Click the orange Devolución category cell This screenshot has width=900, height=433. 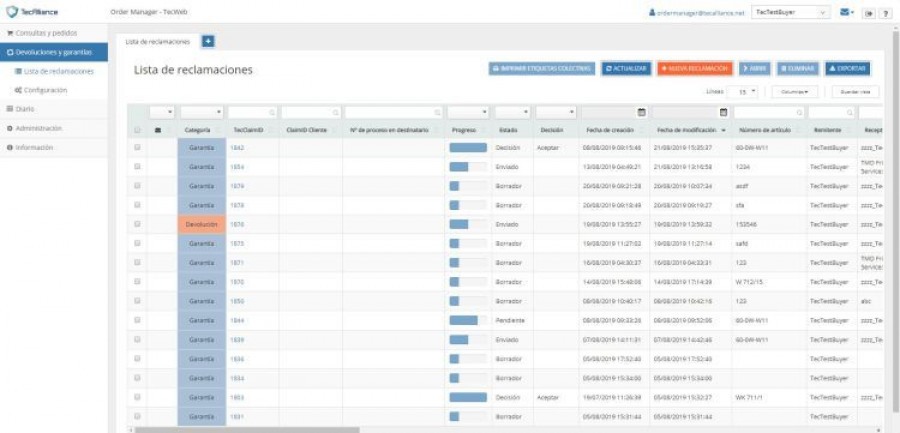201,225
